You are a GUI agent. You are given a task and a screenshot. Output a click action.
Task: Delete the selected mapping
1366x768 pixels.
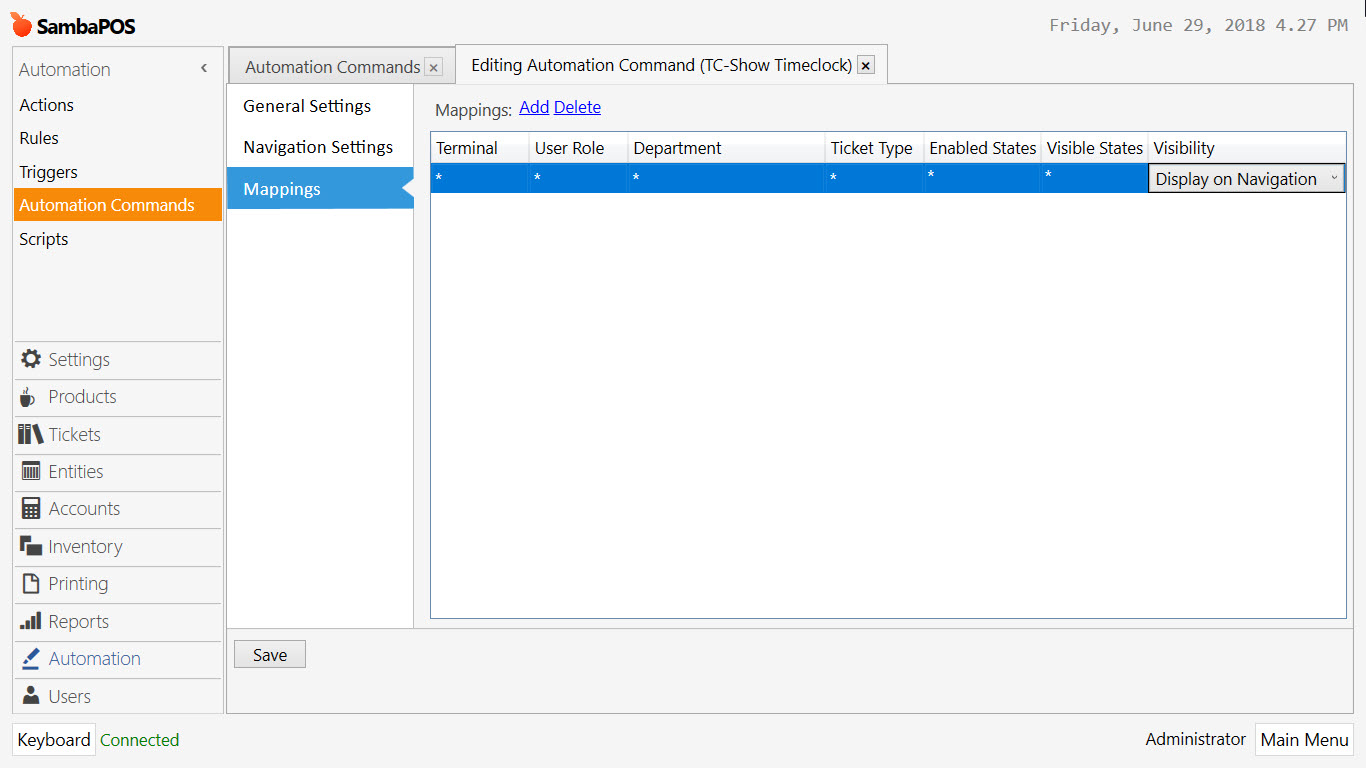point(577,107)
